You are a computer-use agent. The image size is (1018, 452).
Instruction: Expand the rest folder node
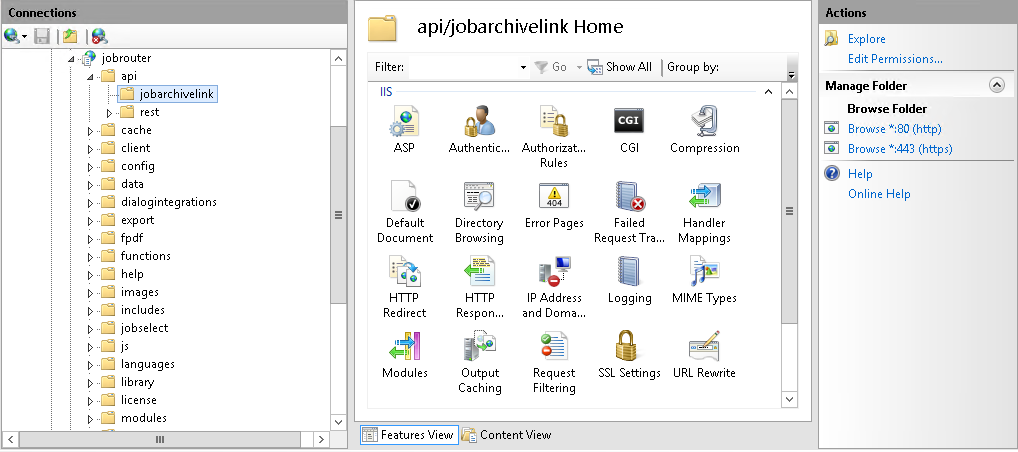click(x=109, y=113)
